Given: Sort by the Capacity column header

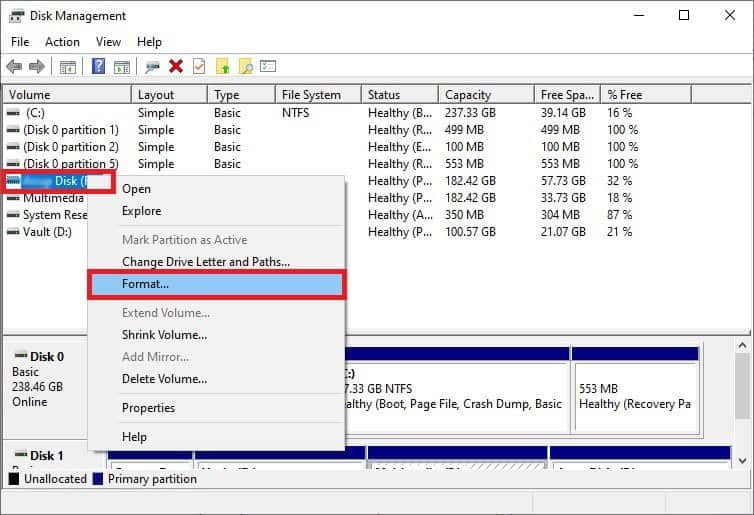Looking at the screenshot, I should pyautogui.click(x=487, y=95).
